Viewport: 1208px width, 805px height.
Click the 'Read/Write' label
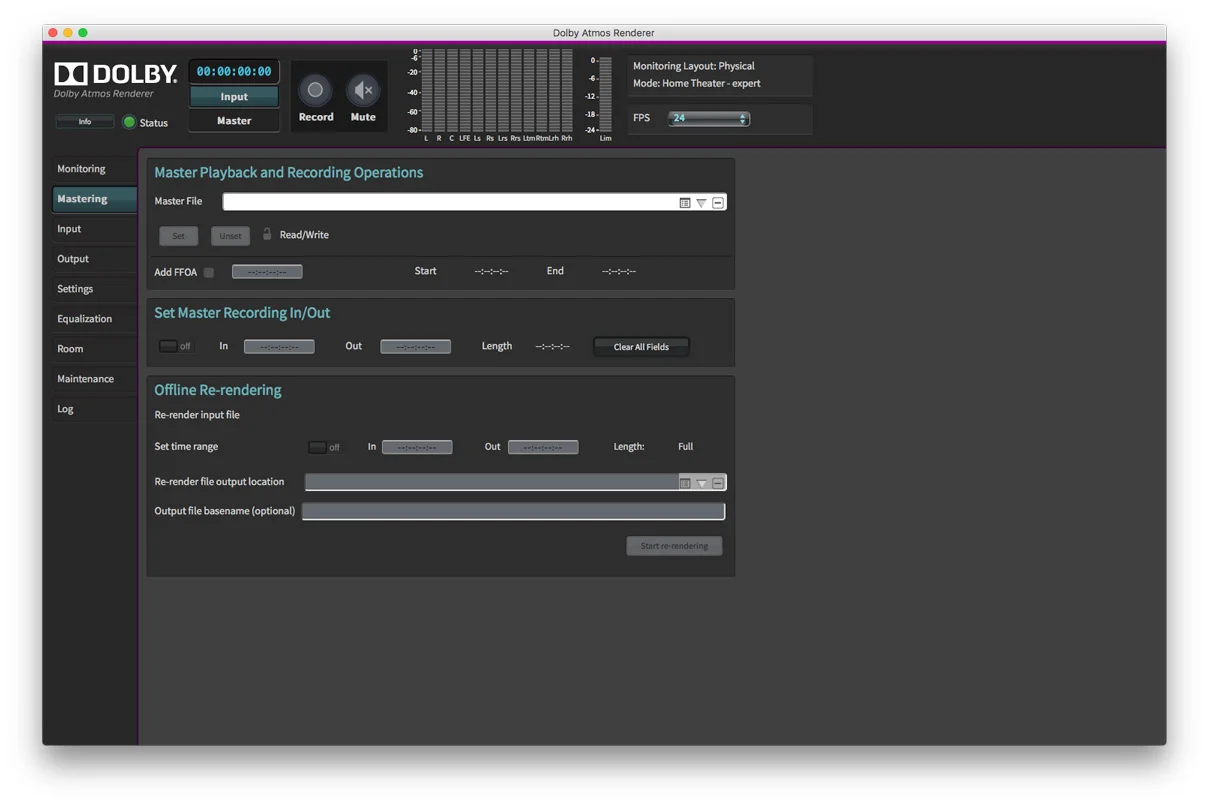tap(304, 235)
